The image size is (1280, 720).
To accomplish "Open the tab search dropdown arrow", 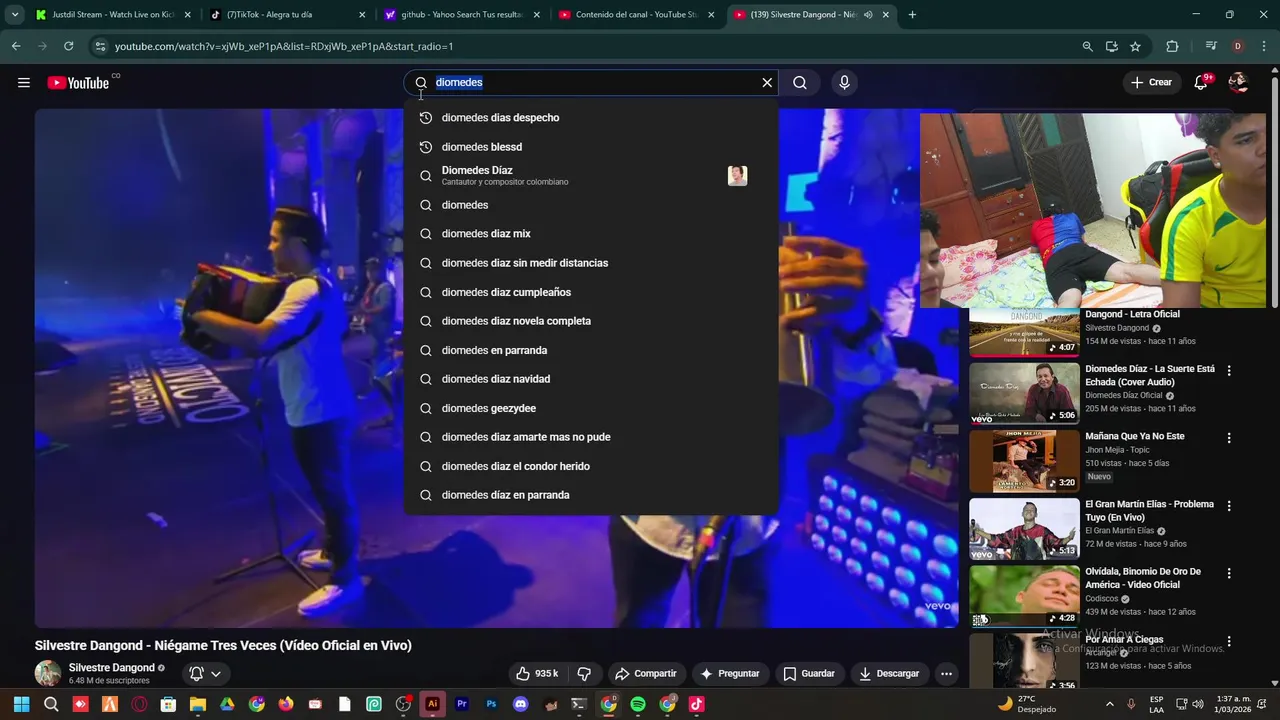I will (14, 15).
